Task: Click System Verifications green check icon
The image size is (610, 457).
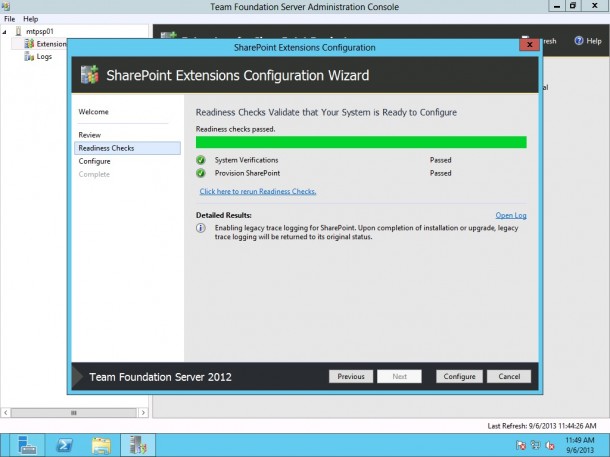Action: (x=201, y=160)
